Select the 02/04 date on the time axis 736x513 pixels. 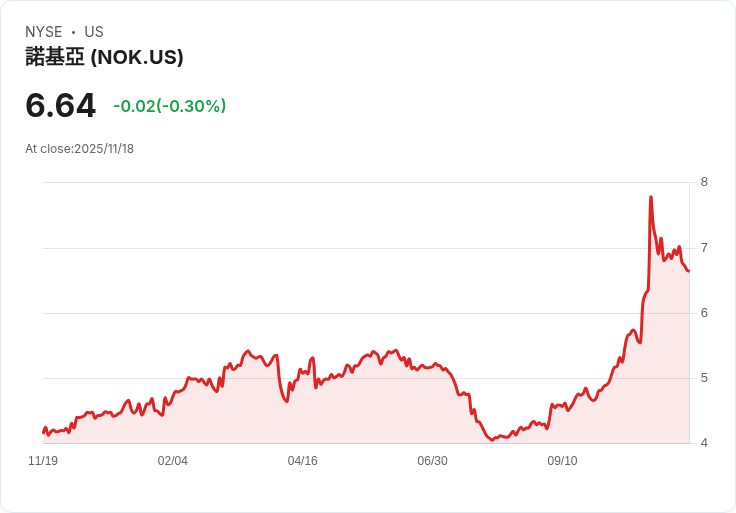click(x=173, y=461)
